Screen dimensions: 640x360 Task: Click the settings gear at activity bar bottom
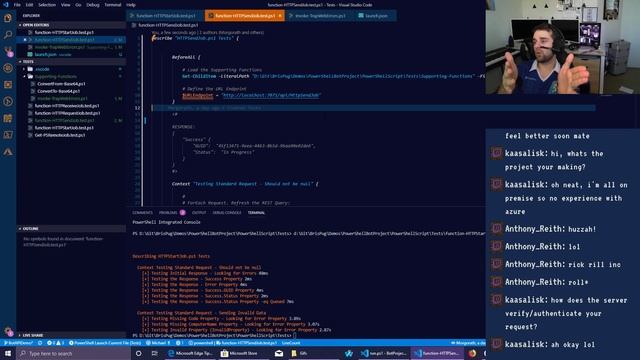pos(8,331)
